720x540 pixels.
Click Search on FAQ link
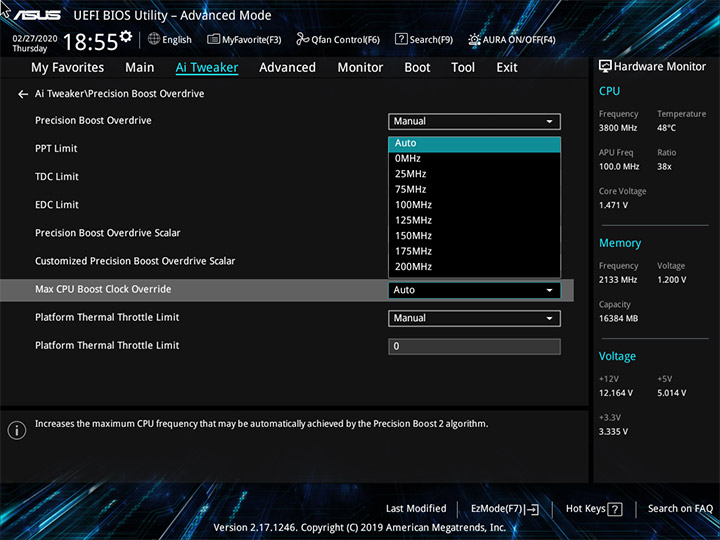click(680, 508)
